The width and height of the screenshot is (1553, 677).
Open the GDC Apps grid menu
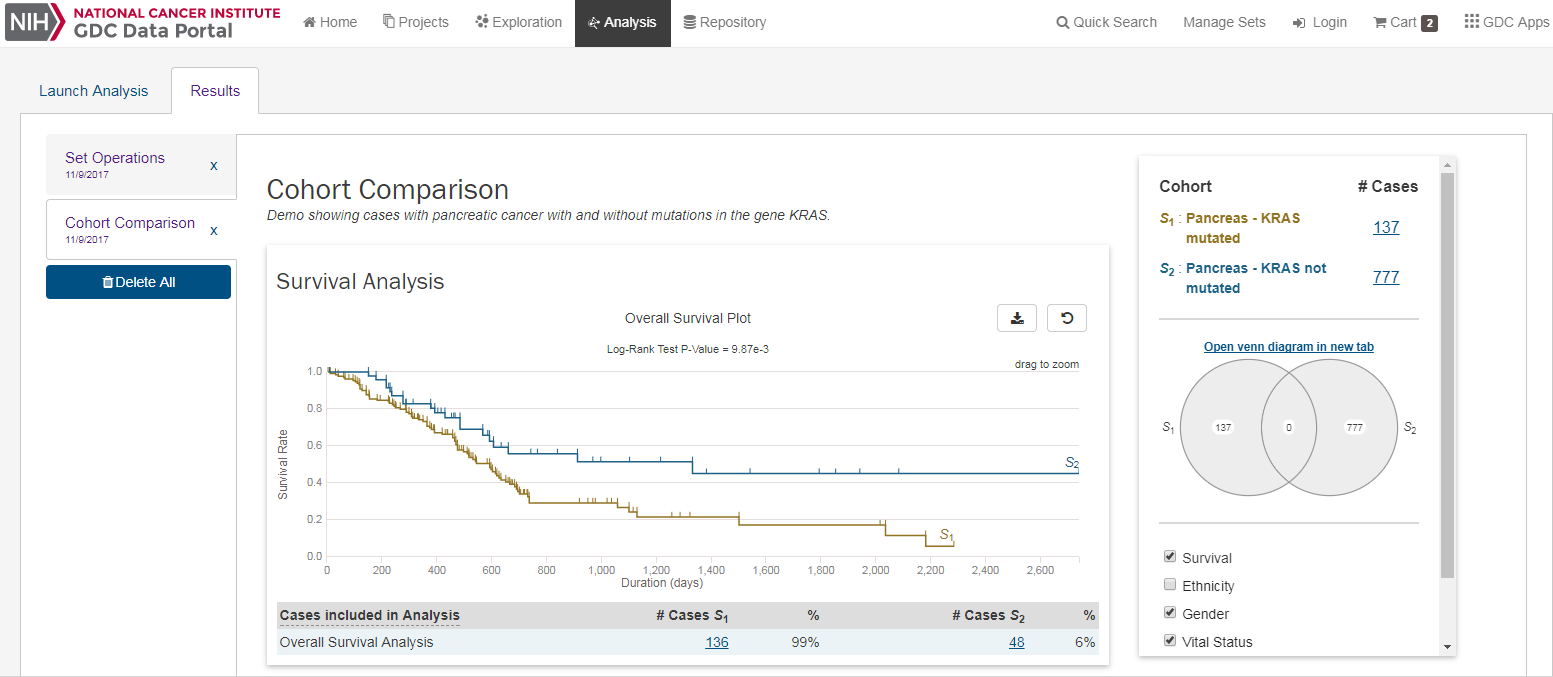(1506, 22)
